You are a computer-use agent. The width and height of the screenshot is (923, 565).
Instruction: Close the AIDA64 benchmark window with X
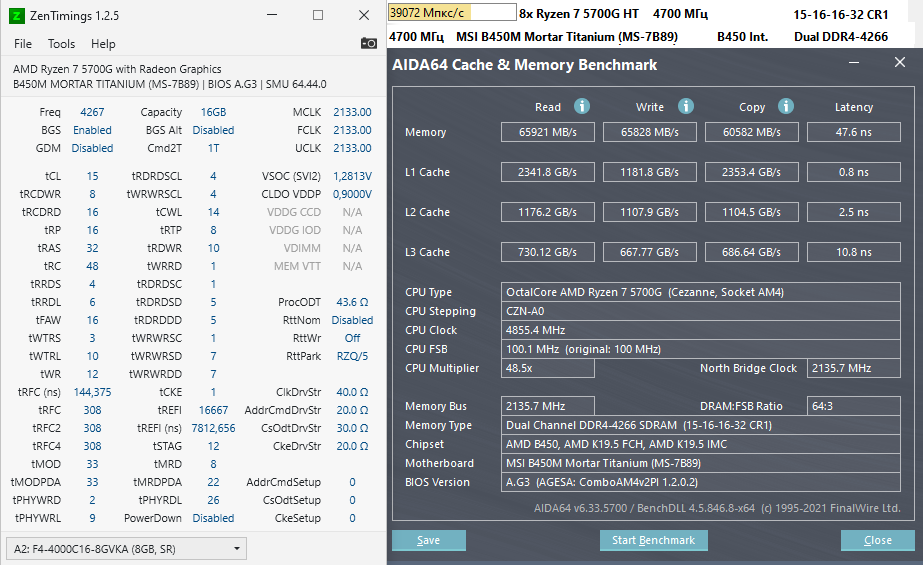(900, 62)
